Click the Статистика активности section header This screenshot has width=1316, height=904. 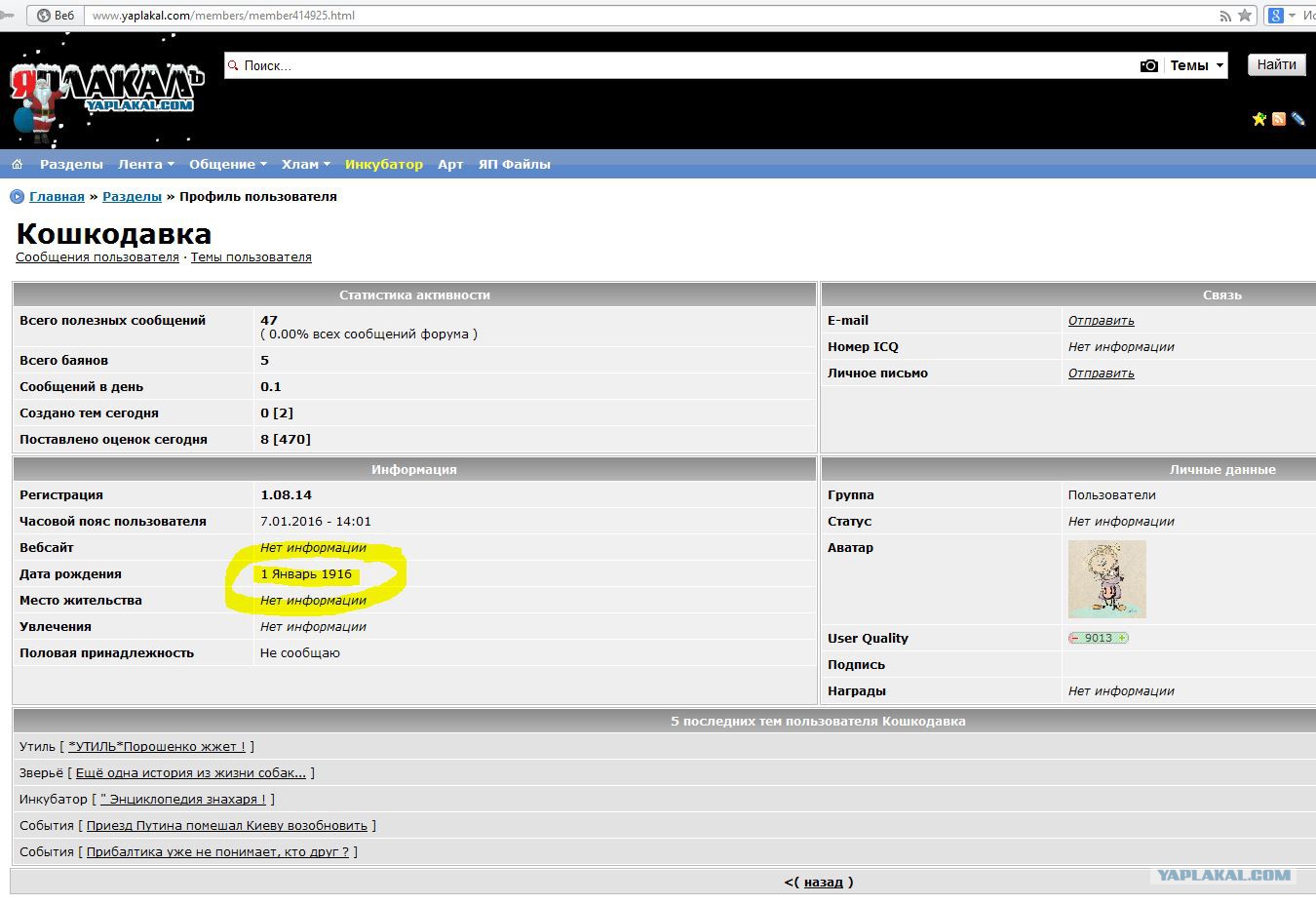[x=414, y=295]
